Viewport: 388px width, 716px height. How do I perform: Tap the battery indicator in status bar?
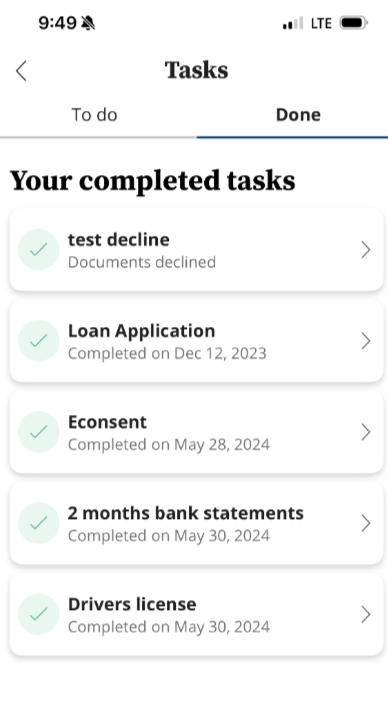[354, 22]
